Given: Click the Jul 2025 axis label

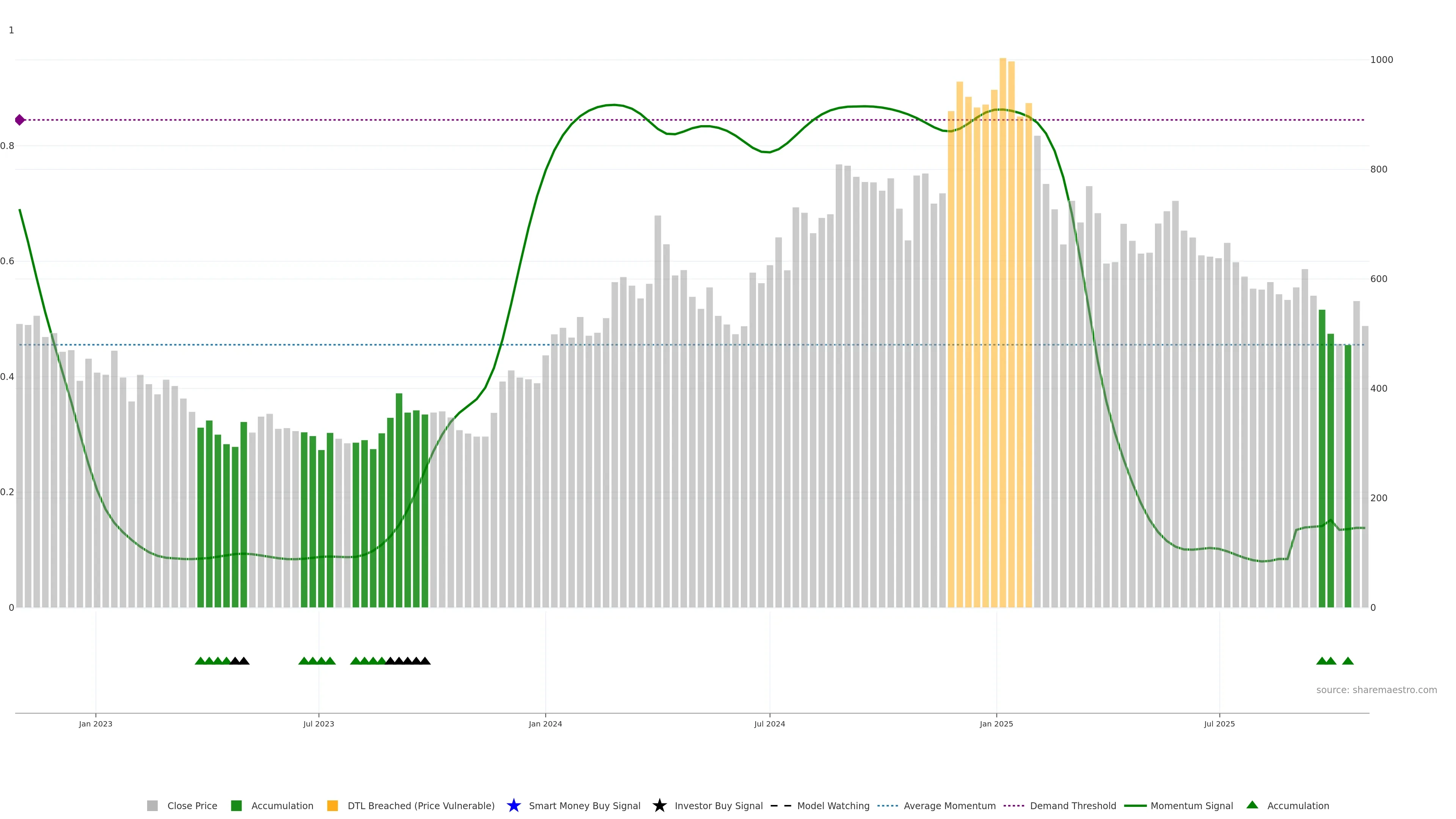Looking at the screenshot, I should 1219,723.
